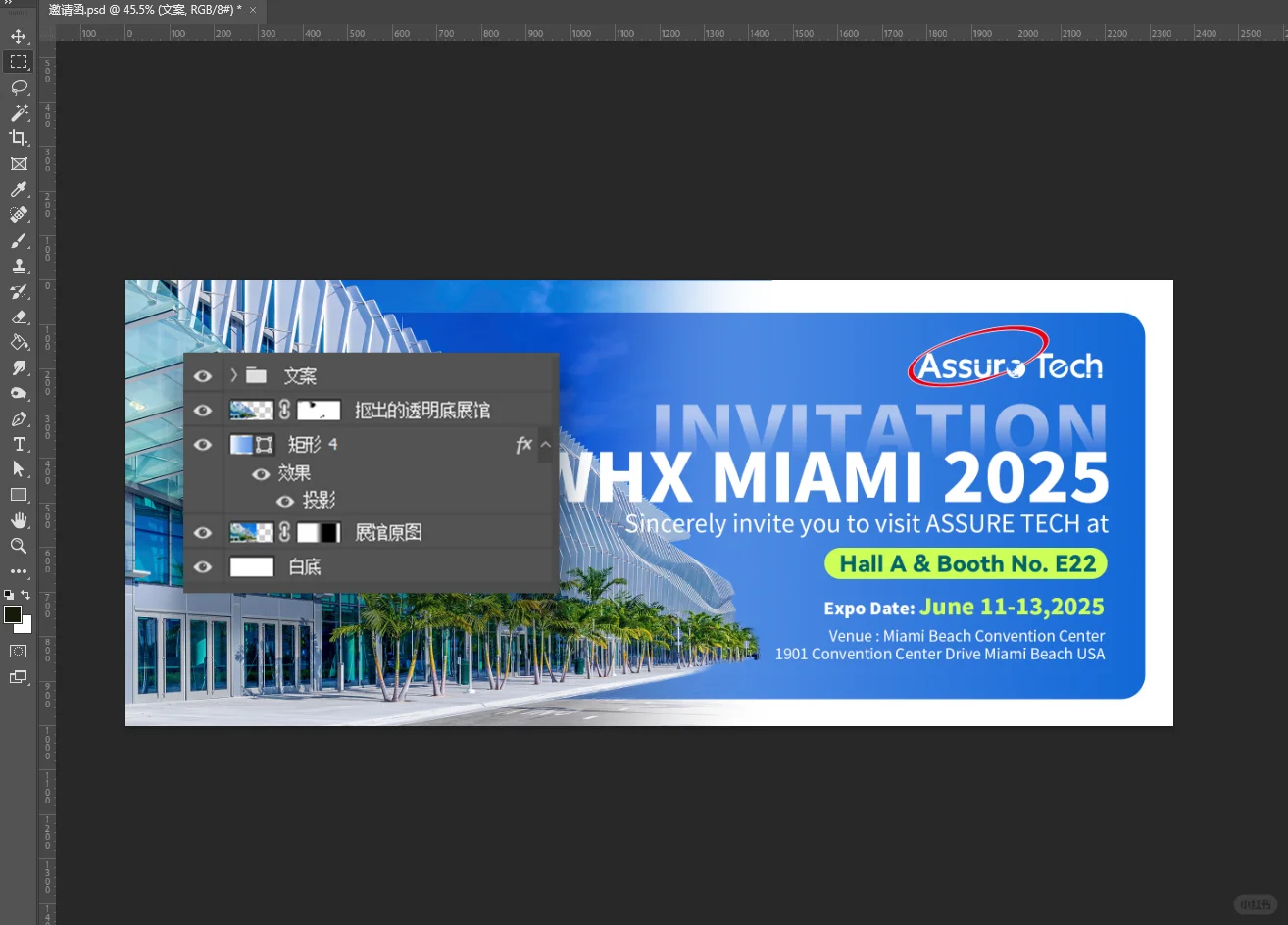Screen dimensions: 1288x925
Task: Select the Path Selection tool
Action: [x=19, y=469]
